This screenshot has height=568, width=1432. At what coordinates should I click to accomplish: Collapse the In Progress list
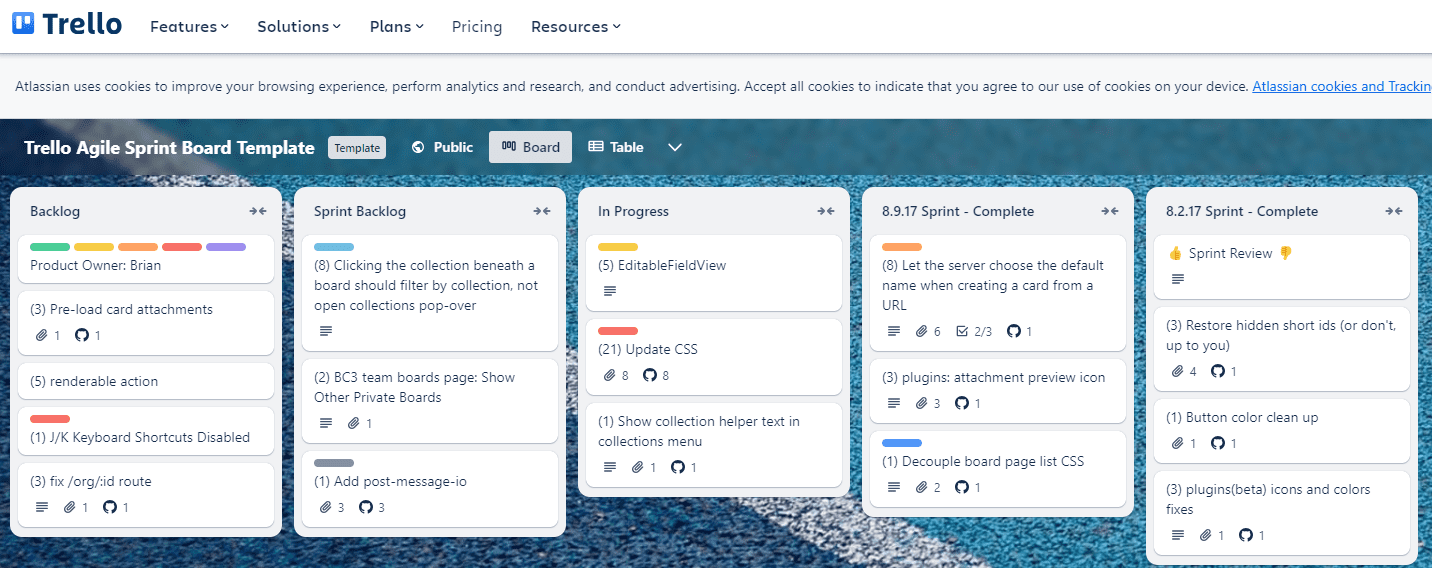826,211
